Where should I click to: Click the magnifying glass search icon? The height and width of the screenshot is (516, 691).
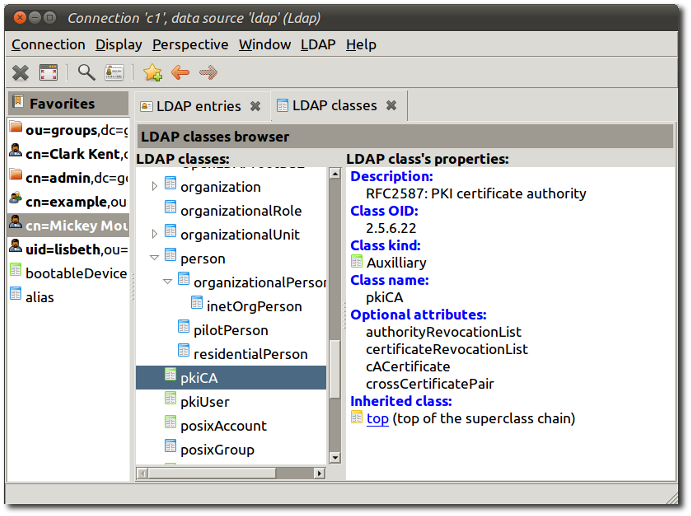coord(87,72)
